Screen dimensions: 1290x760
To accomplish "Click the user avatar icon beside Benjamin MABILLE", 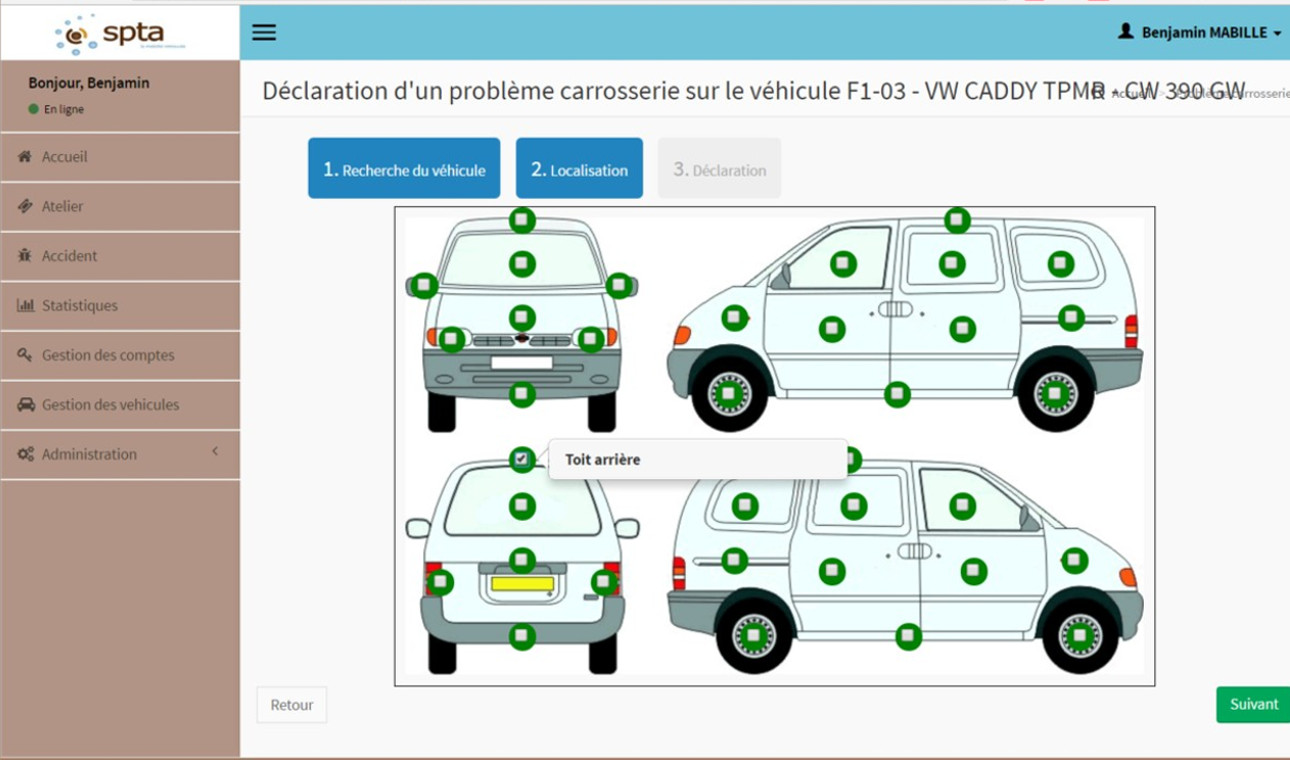I will coord(1126,32).
